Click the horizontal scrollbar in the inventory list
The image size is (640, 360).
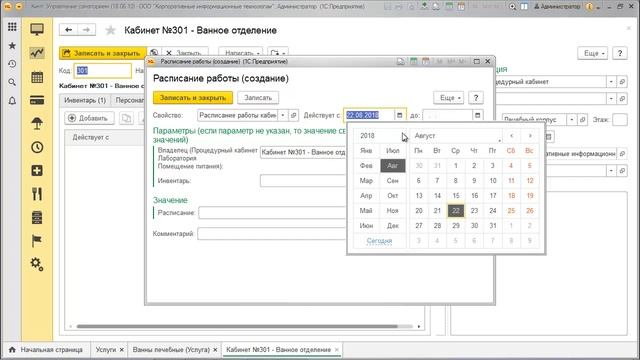237,327
